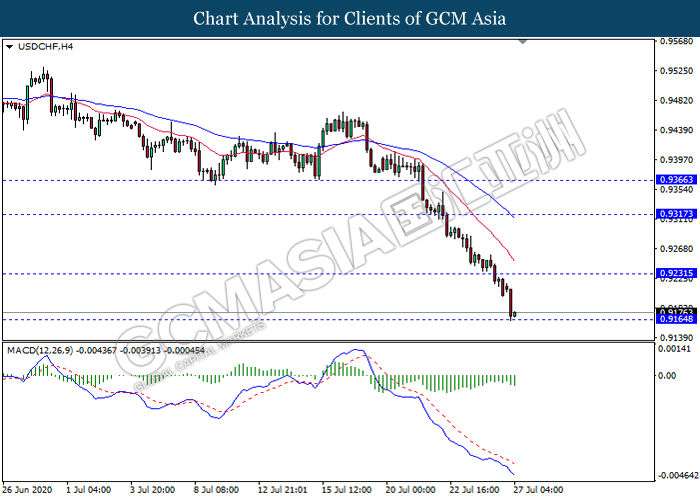Select the 0.93663 price level label

click(x=676, y=179)
